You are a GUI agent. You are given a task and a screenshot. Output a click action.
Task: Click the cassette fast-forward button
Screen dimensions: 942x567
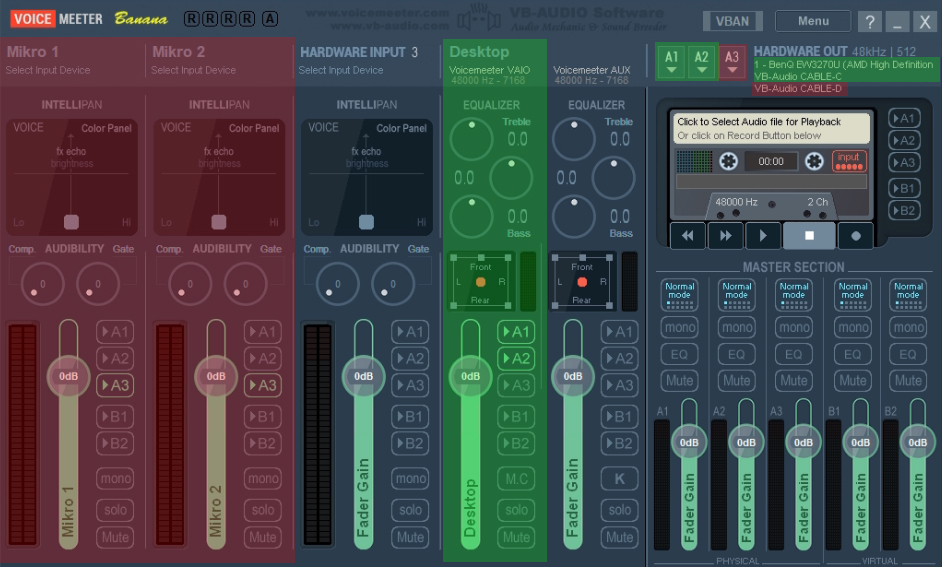[725, 235]
